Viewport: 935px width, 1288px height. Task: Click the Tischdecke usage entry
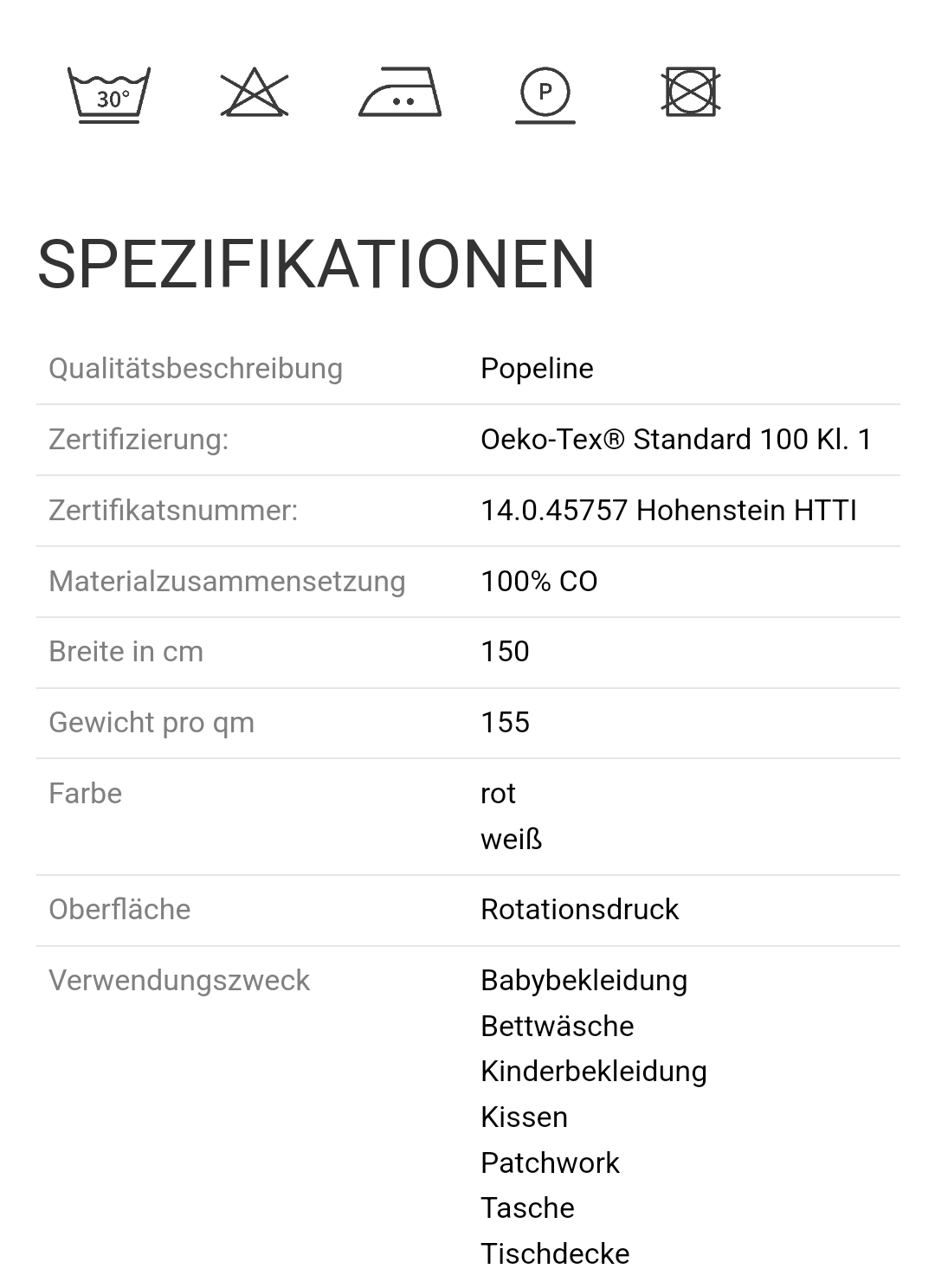pyautogui.click(x=555, y=1254)
